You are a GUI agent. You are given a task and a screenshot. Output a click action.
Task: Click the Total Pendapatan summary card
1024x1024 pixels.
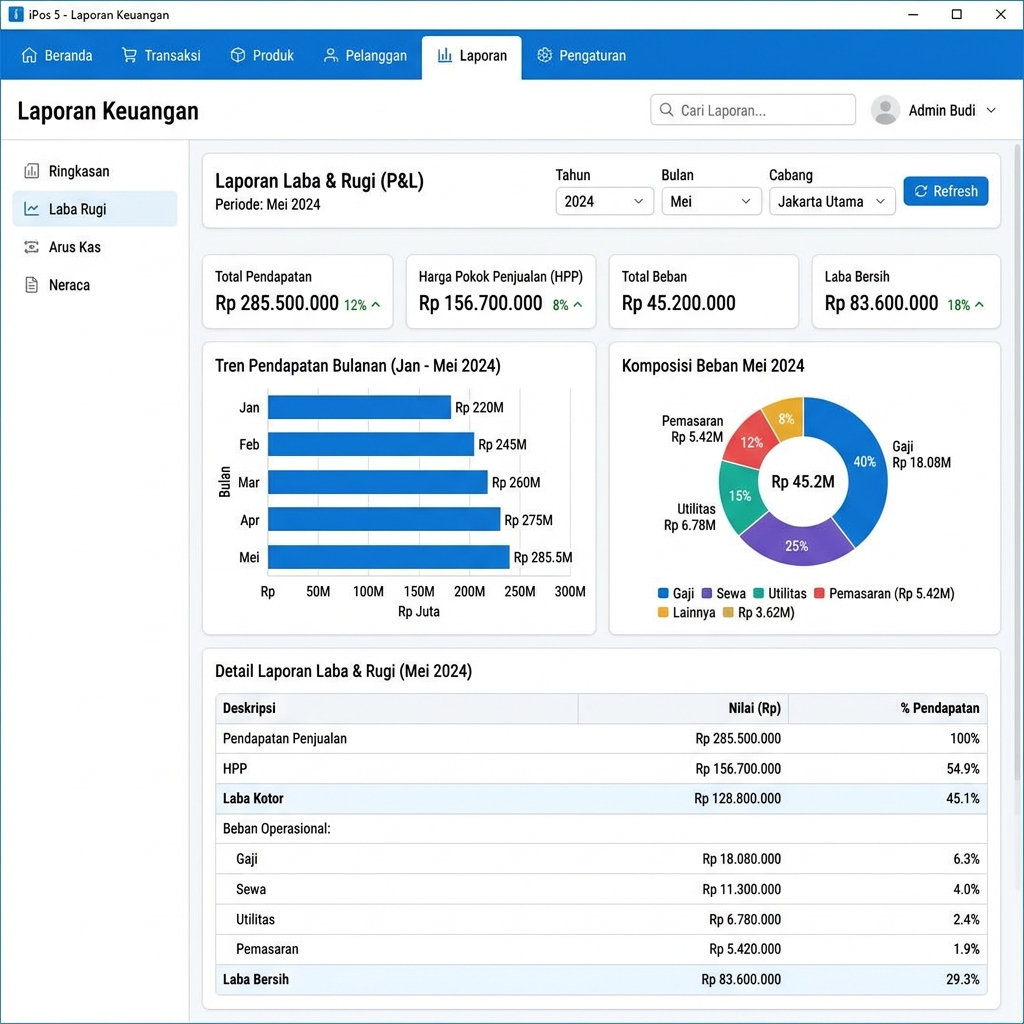(x=298, y=291)
